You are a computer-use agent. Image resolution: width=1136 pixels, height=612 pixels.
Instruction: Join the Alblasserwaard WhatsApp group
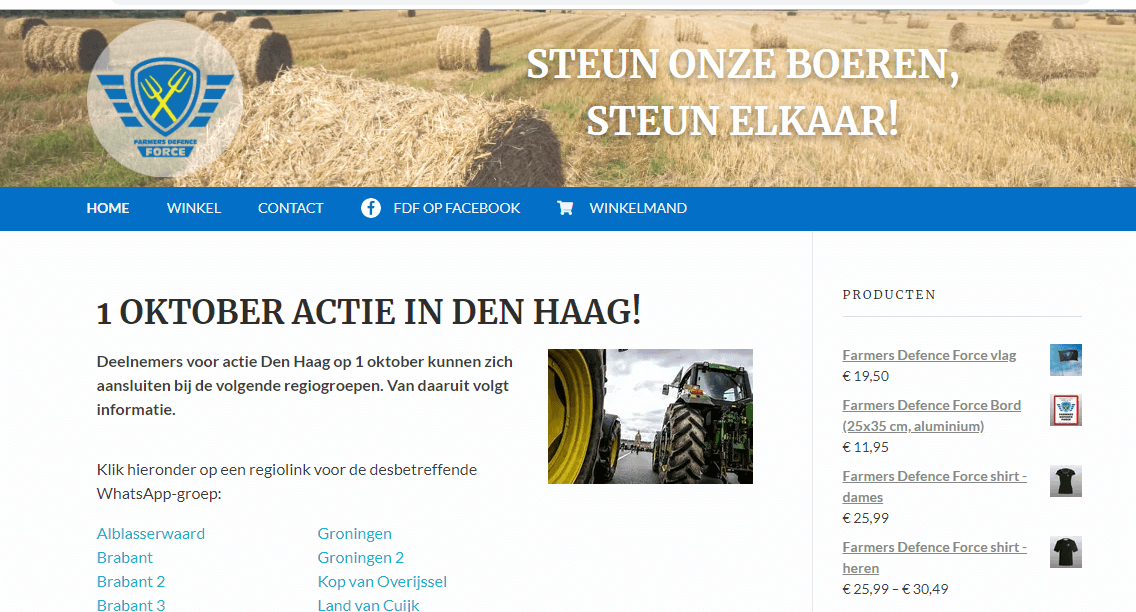[x=151, y=533]
